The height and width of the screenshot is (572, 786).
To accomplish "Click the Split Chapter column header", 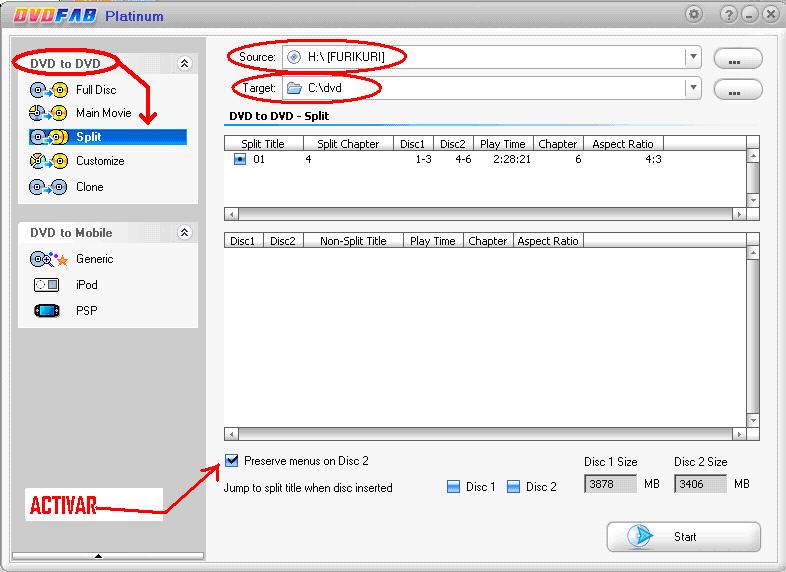I will pyautogui.click(x=348, y=143).
